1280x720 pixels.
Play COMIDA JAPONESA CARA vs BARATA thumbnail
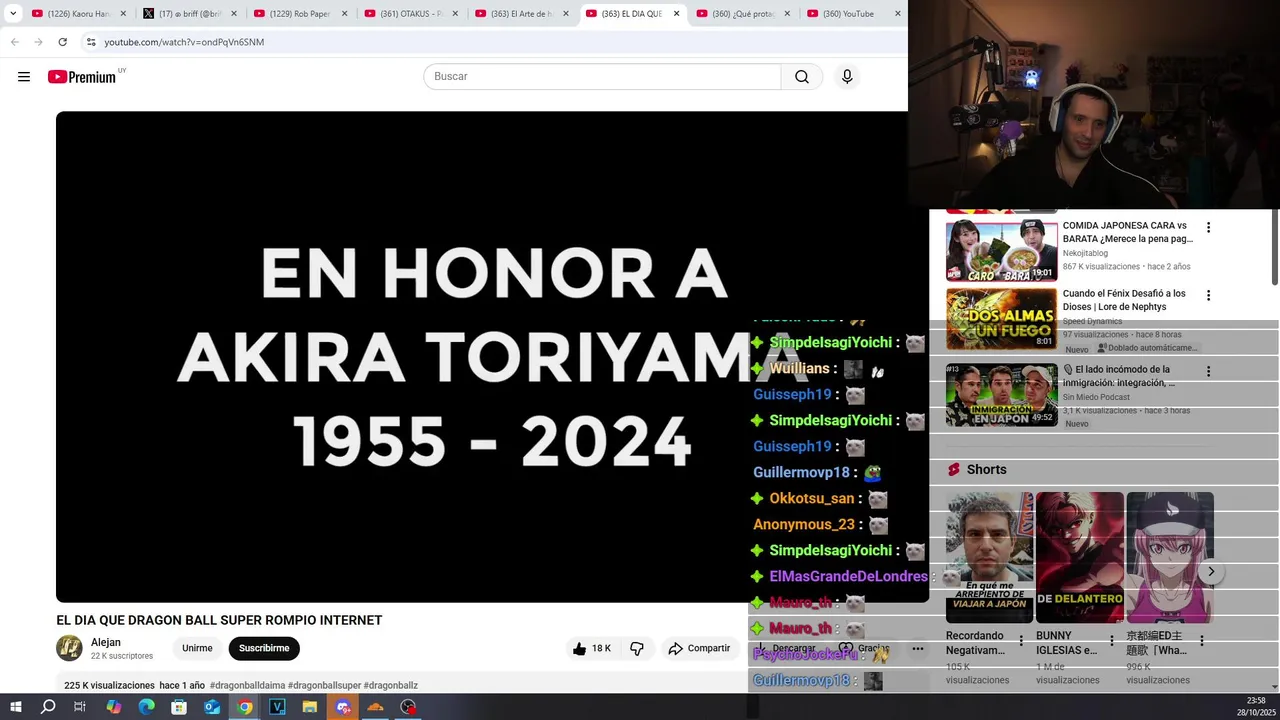[x=1001, y=250]
